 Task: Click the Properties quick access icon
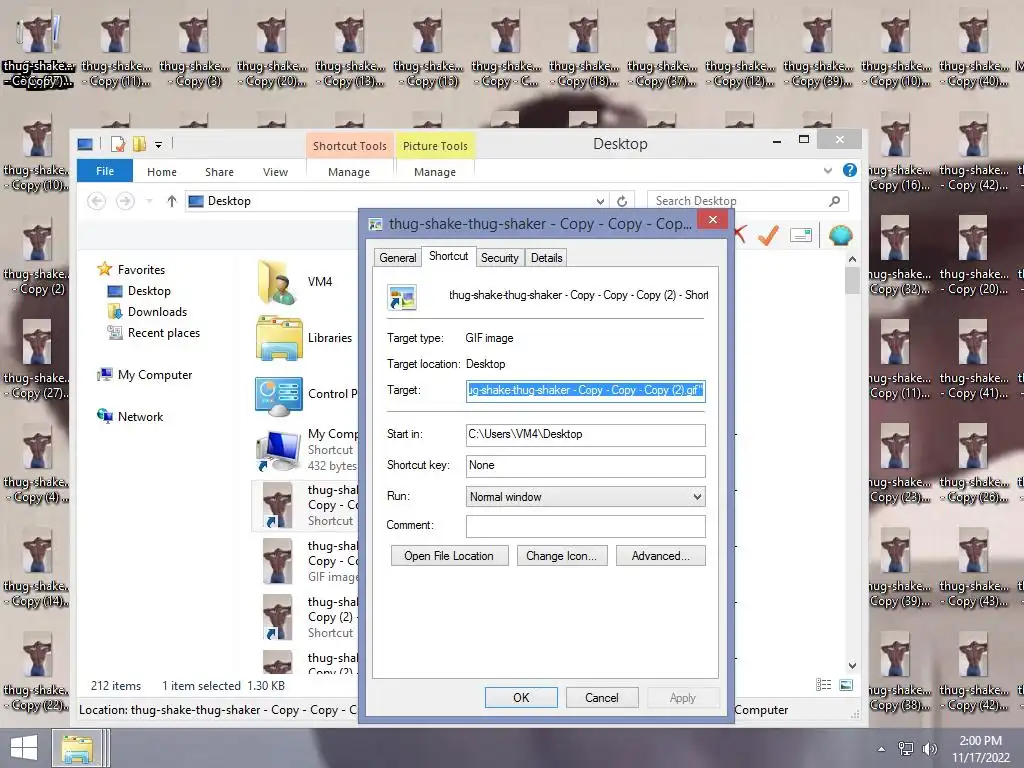point(118,144)
